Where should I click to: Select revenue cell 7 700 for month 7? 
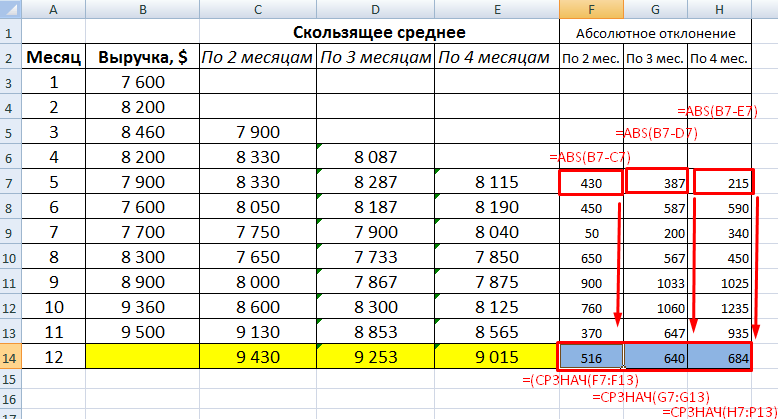pos(142,231)
